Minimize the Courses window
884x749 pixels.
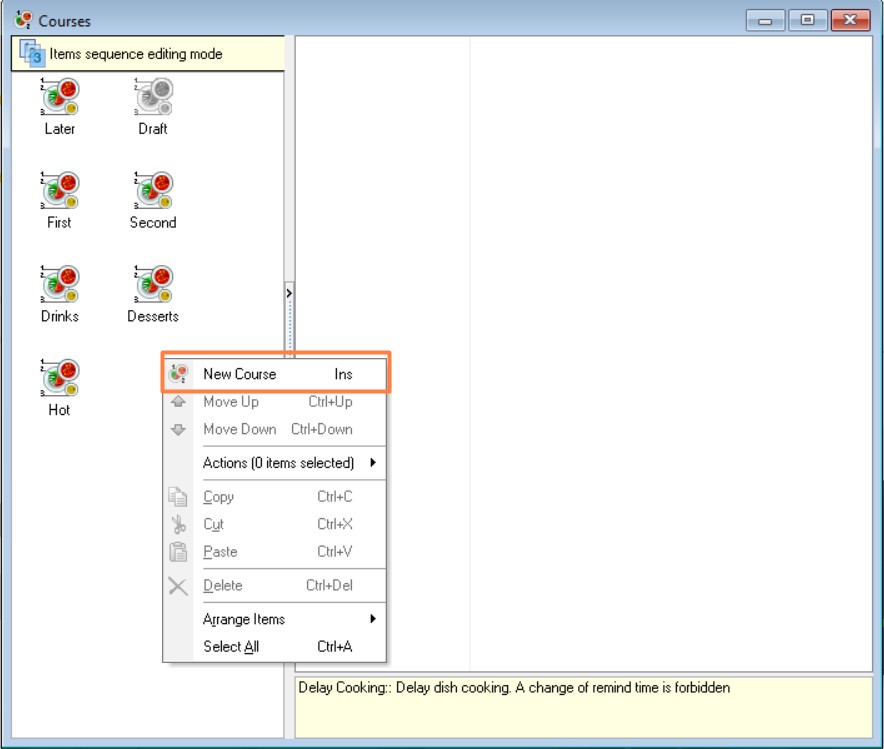764,20
